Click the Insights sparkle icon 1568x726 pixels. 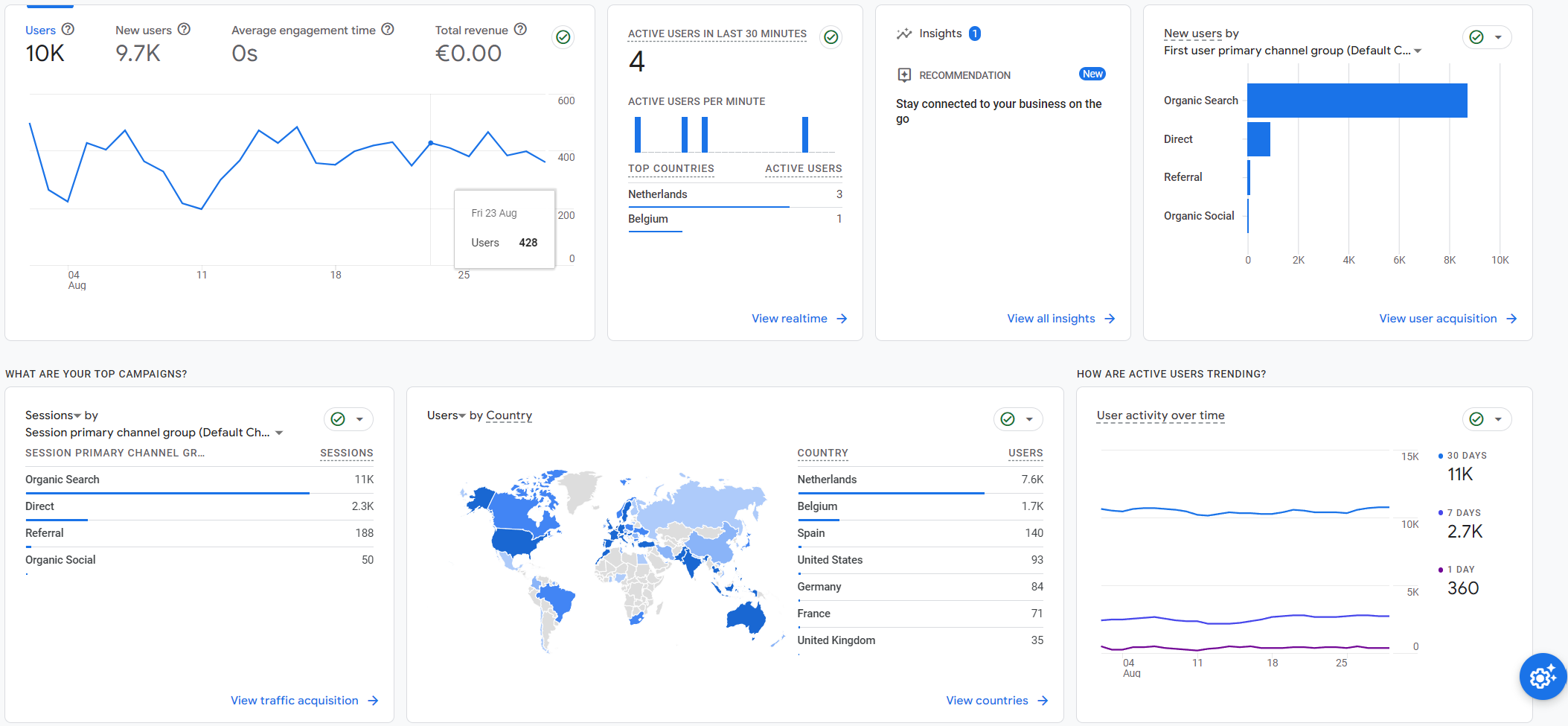click(x=904, y=34)
